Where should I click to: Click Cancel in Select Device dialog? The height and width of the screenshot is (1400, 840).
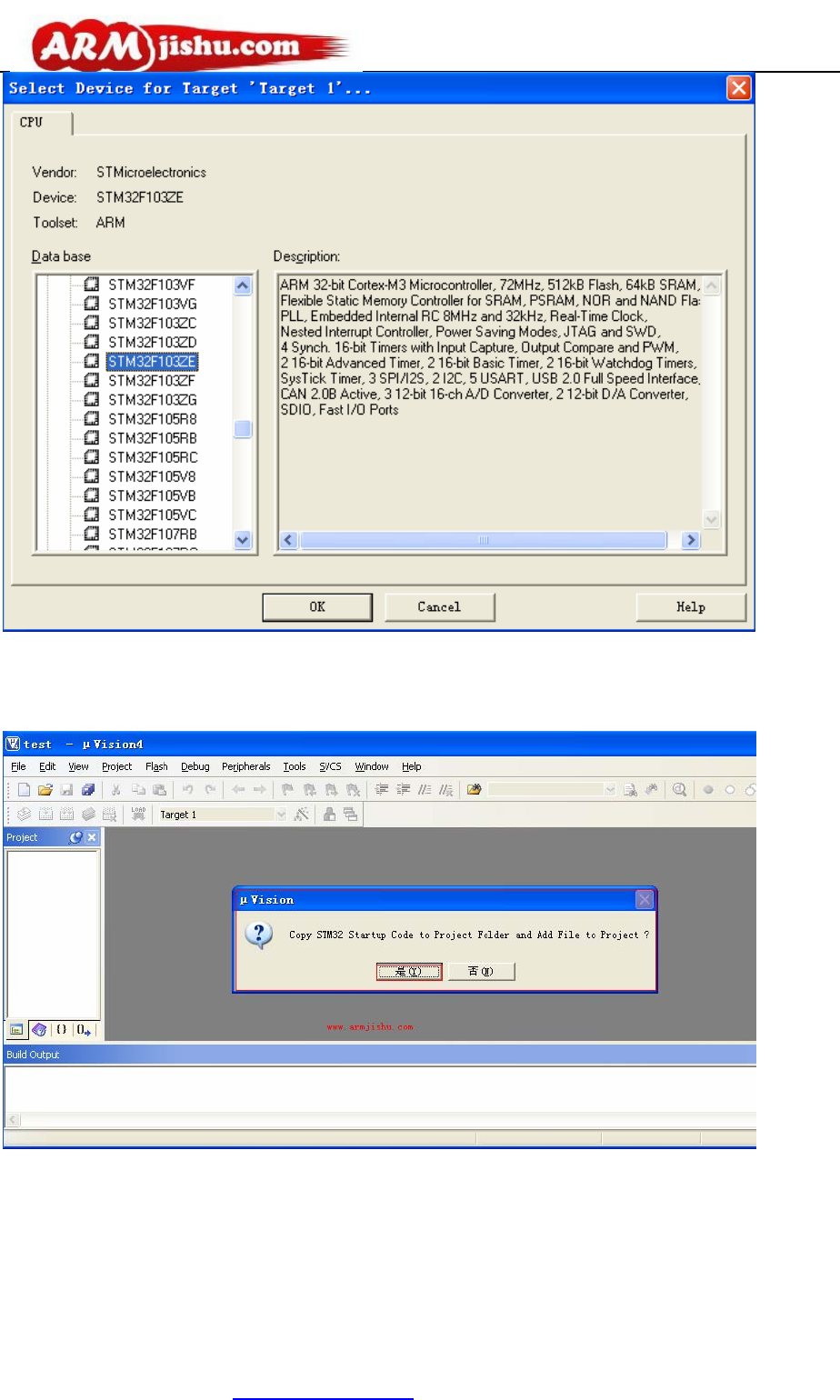point(439,607)
